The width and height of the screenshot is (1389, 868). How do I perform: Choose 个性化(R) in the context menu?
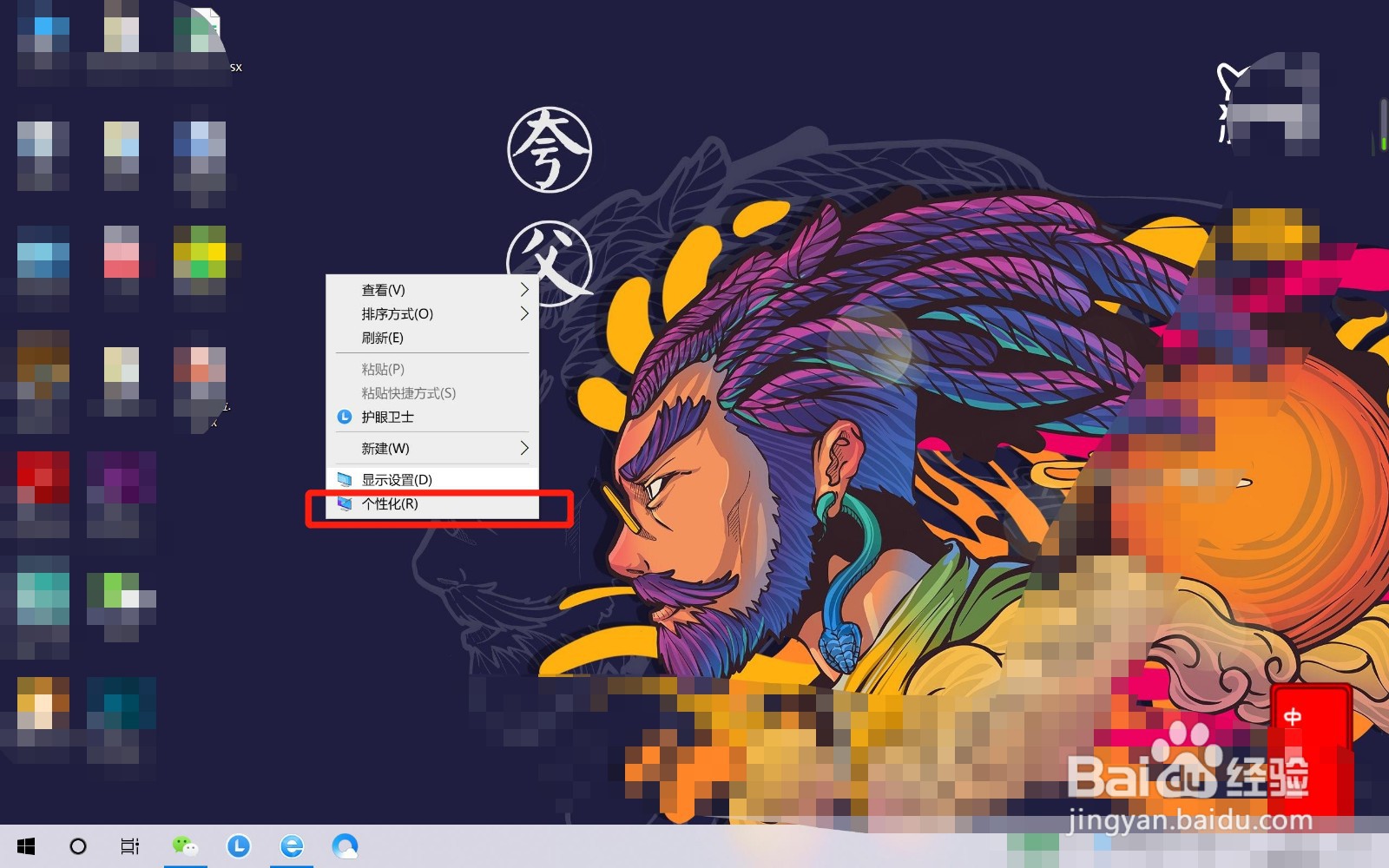pos(432,503)
